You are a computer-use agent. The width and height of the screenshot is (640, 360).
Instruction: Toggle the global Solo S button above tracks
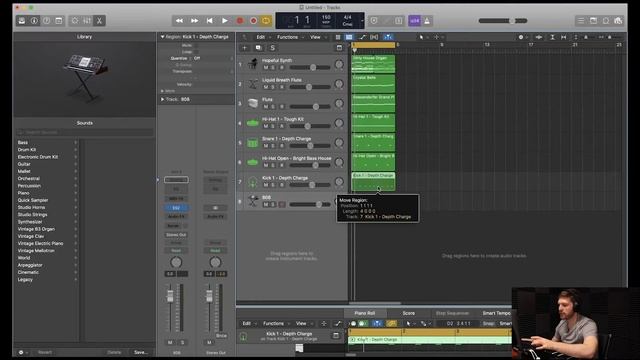pyautogui.click(x=272, y=48)
